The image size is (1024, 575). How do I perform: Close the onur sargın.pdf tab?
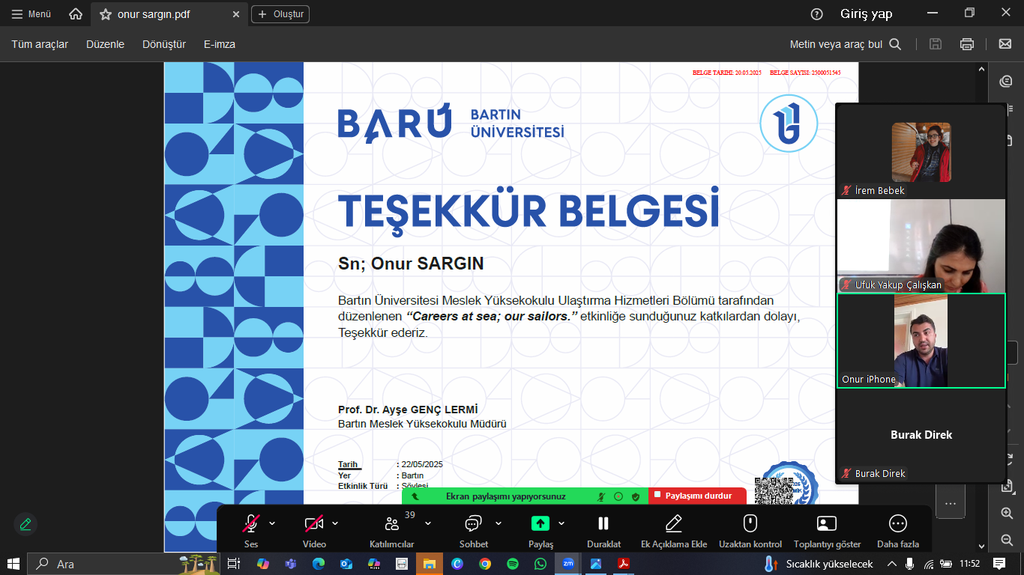[x=236, y=14]
